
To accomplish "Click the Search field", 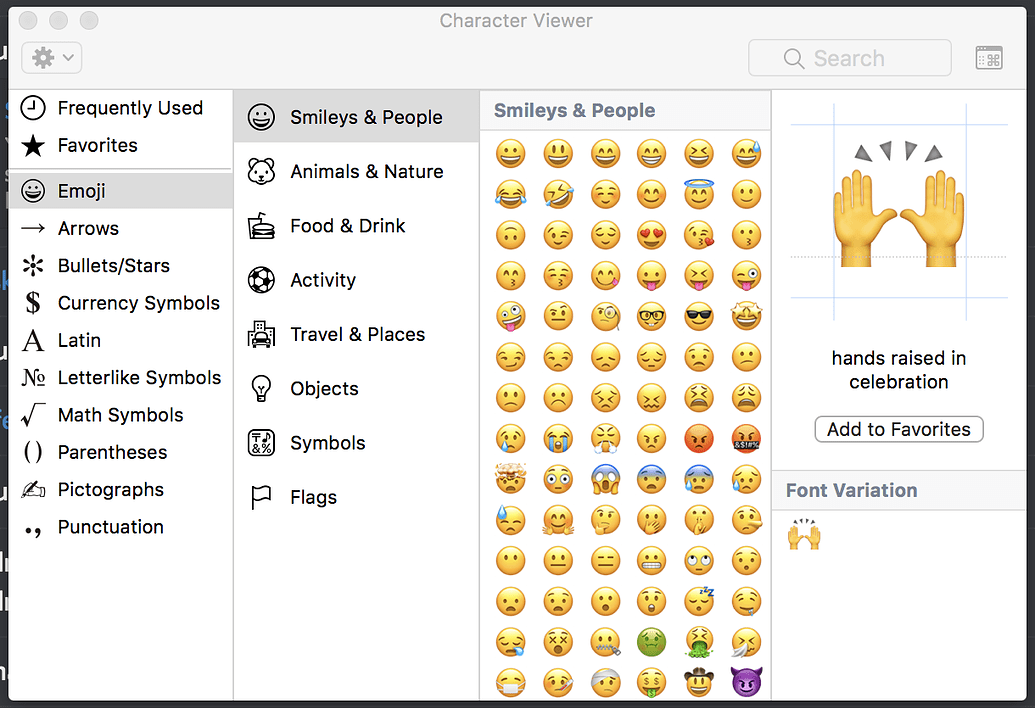I will point(849,58).
